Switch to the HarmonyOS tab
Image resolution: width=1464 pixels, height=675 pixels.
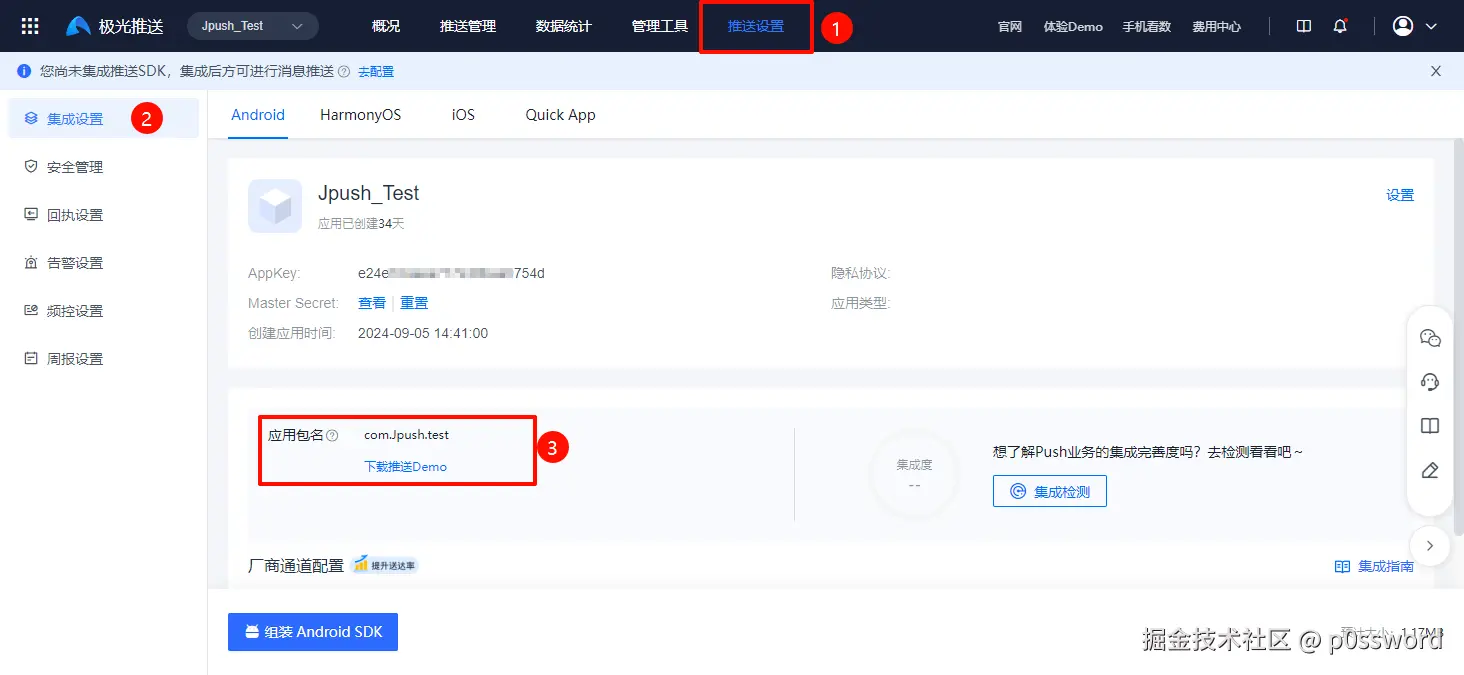pos(360,115)
